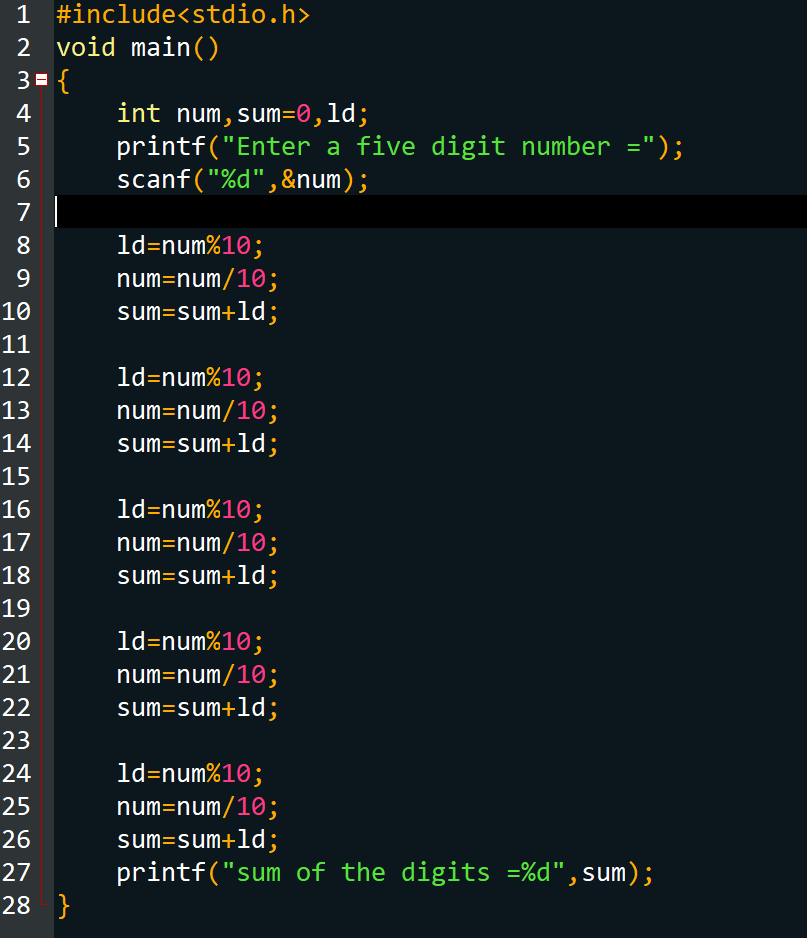Screen dimensions: 807x938
Task: Click the final printf statement on line 27
Action: click(380, 872)
